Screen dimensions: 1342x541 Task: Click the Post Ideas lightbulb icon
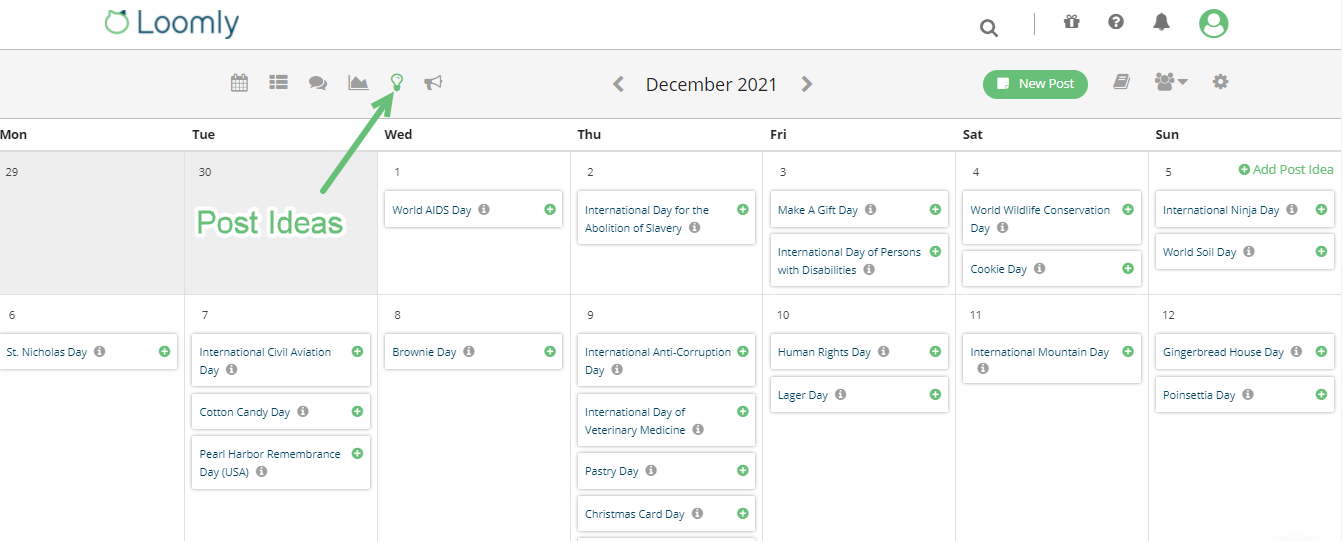pyautogui.click(x=397, y=82)
